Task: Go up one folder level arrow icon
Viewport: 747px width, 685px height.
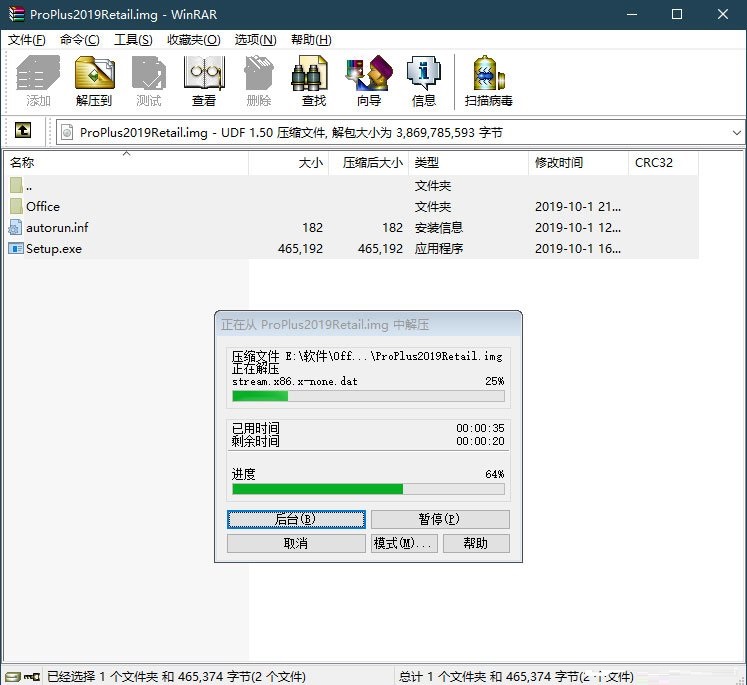Action: click(23, 130)
